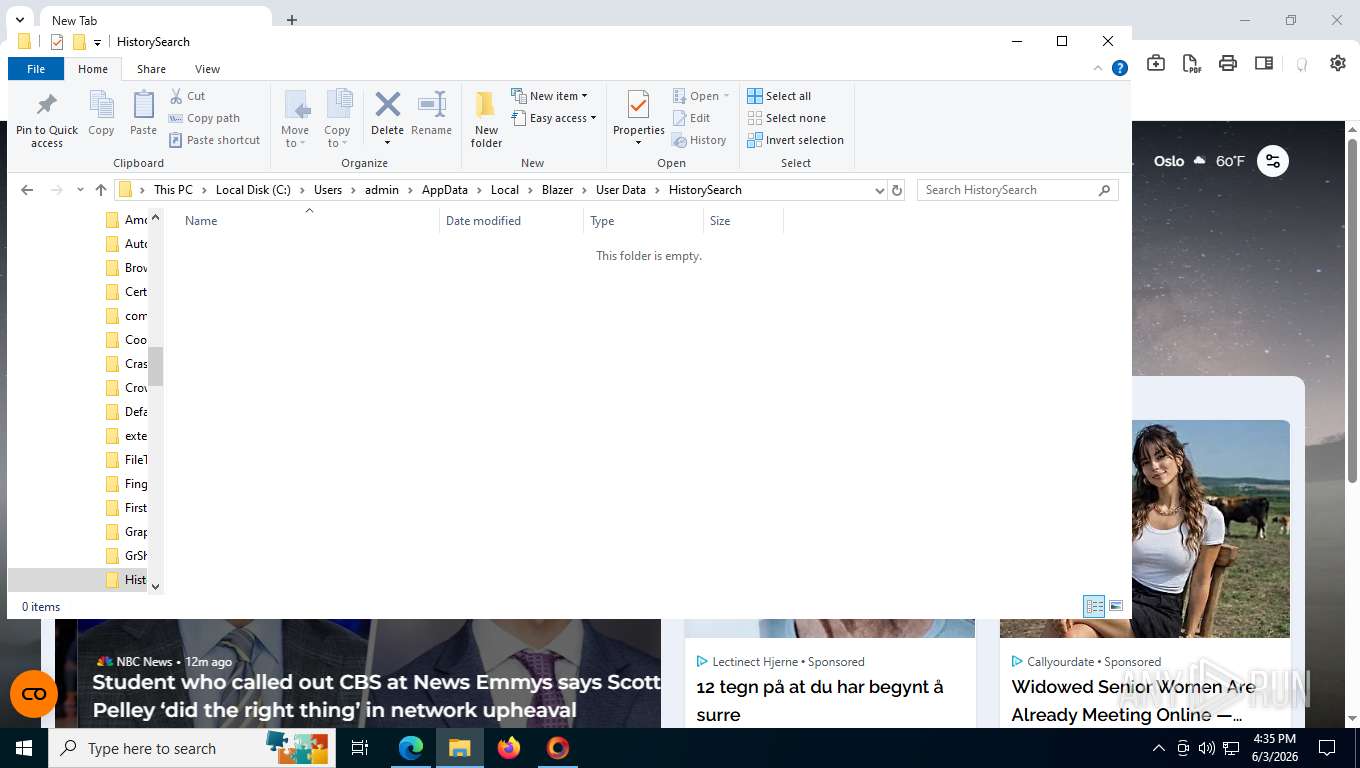1360x768 pixels.
Task: Expand address bar history dropdown
Action: click(880, 190)
